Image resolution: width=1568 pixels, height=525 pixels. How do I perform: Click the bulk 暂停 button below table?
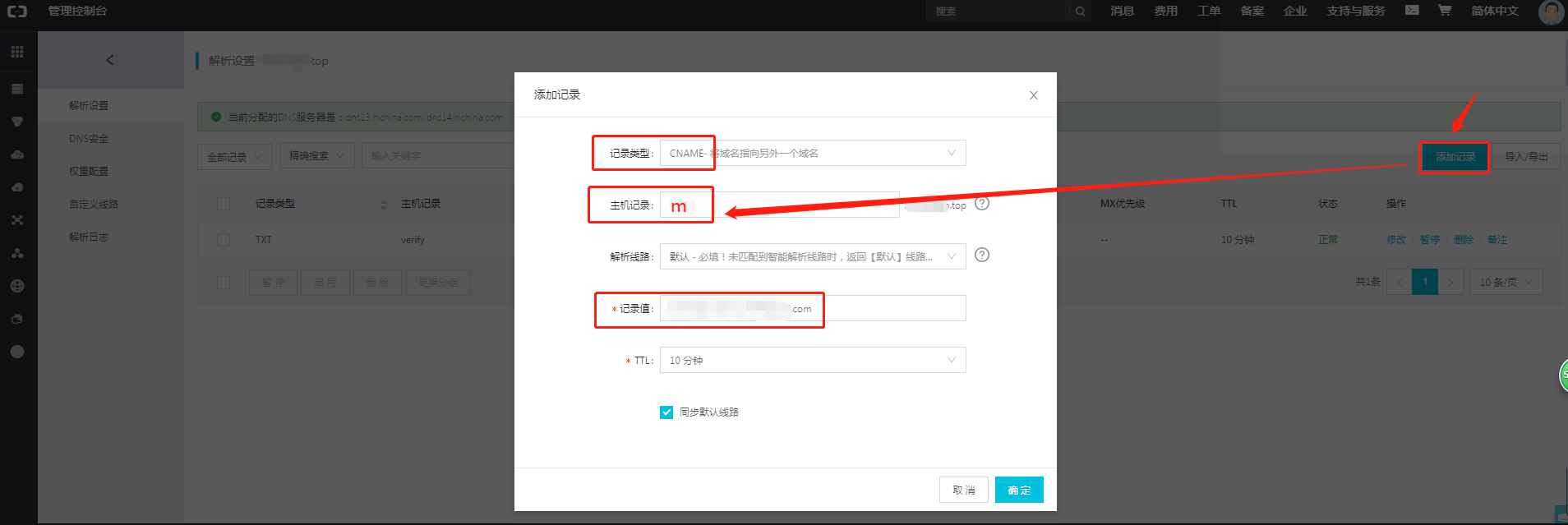(x=273, y=282)
